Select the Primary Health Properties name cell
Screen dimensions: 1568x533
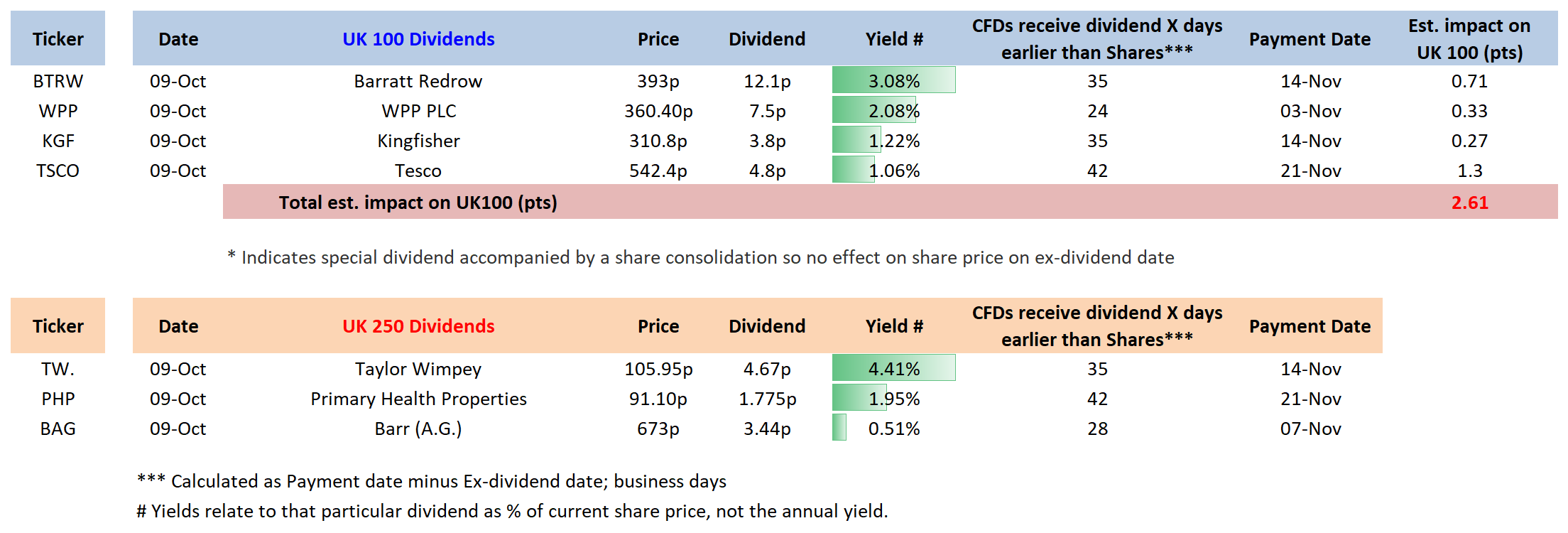pos(418,399)
